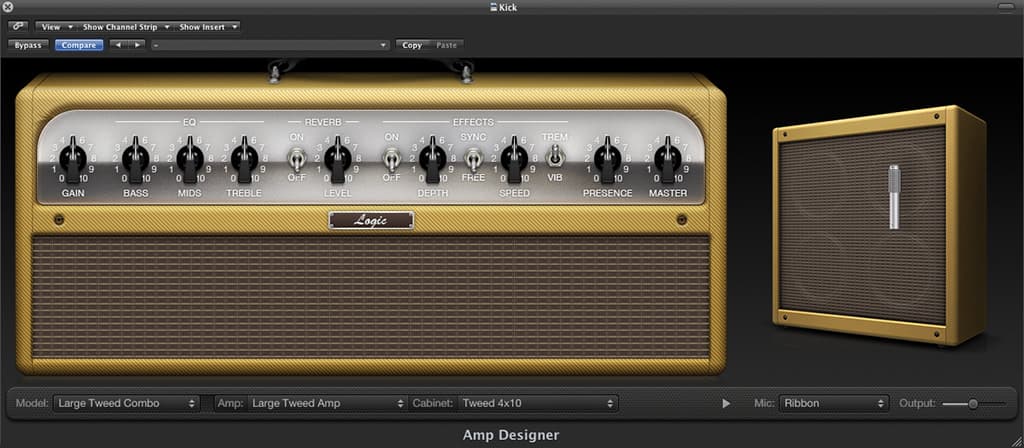Click the TREBLE knob
The width and height of the screenshot is (1024, 448).
[x=244, y=159]
